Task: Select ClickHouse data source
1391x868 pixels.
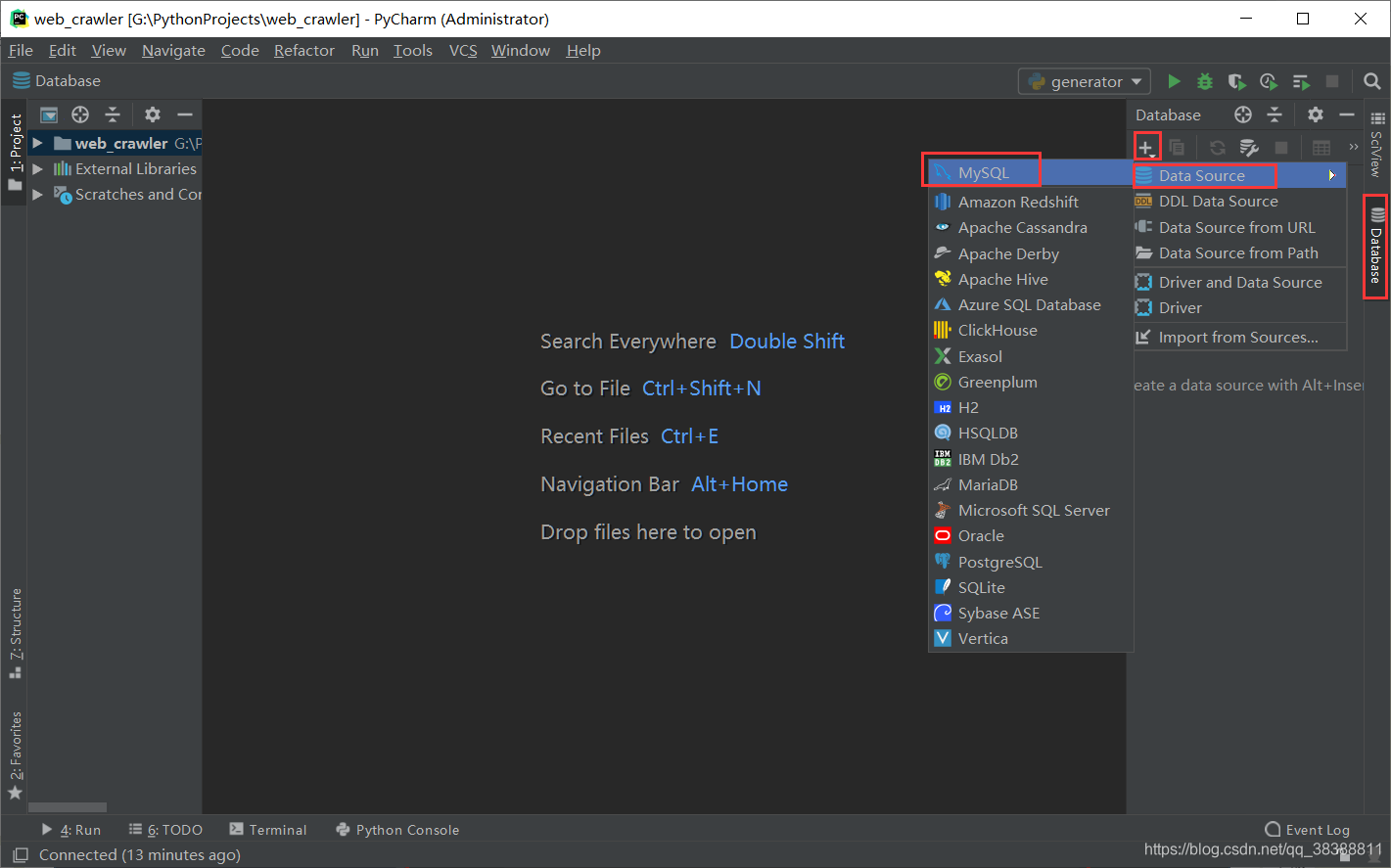Action: coord(1031,330)
